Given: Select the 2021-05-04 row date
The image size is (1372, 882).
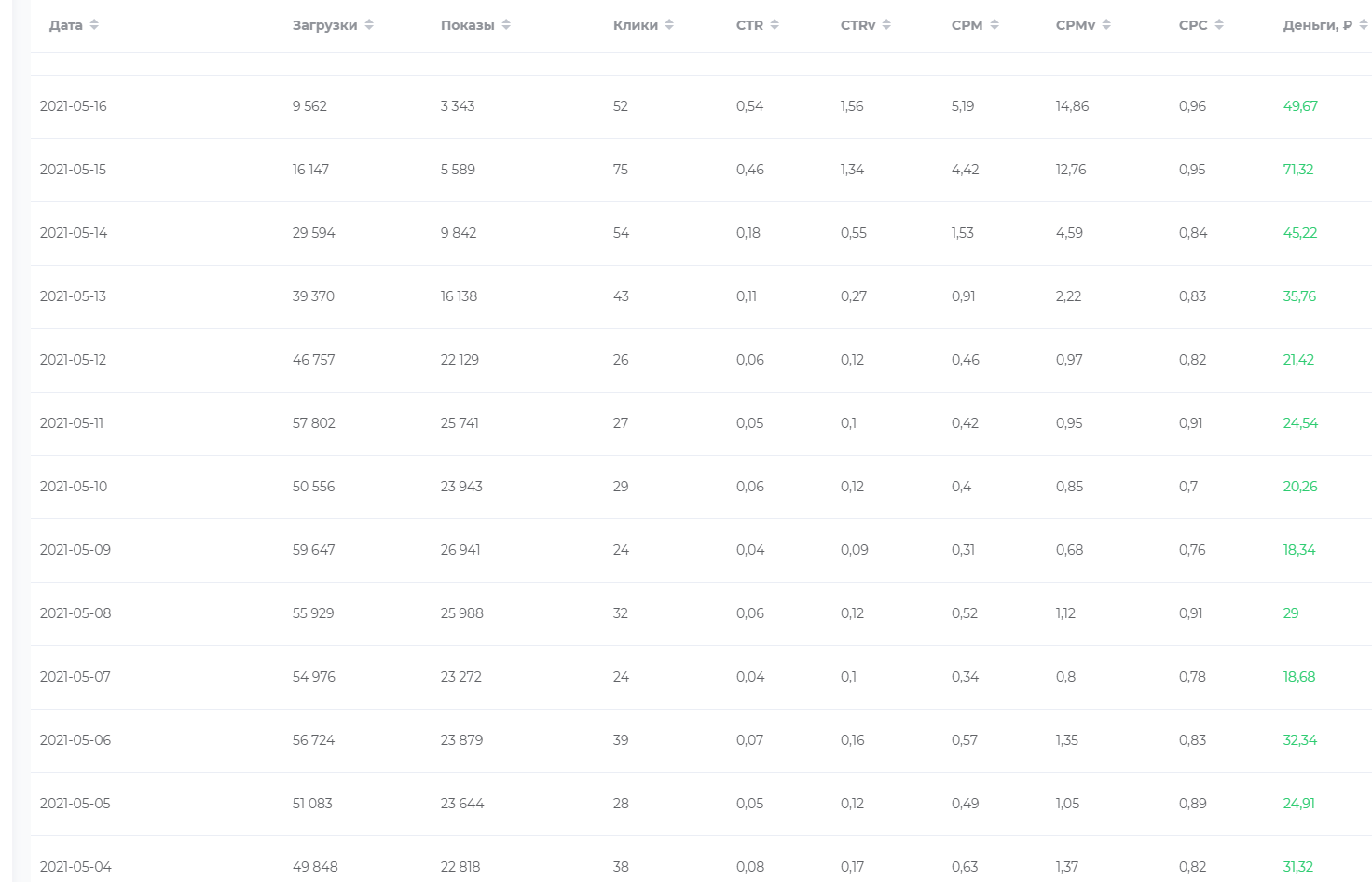Looking at the screenshot, I should pyautogui.click(x=75, y=867).
